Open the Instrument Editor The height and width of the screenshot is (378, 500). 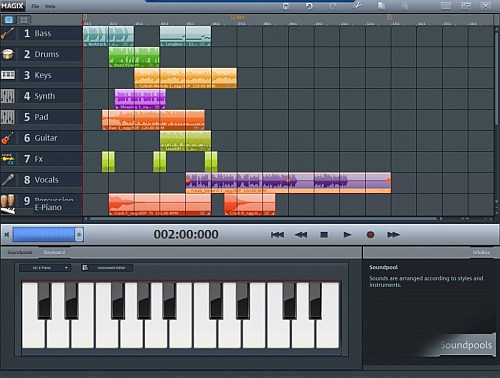pos(107,268)
